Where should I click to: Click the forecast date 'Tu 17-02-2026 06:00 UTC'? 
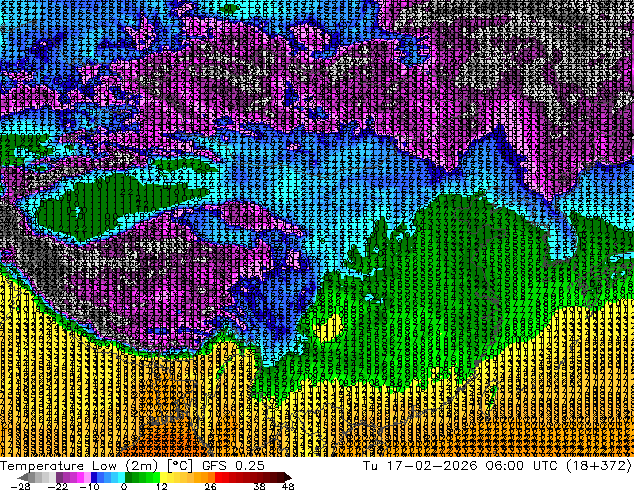click(459, 466)
